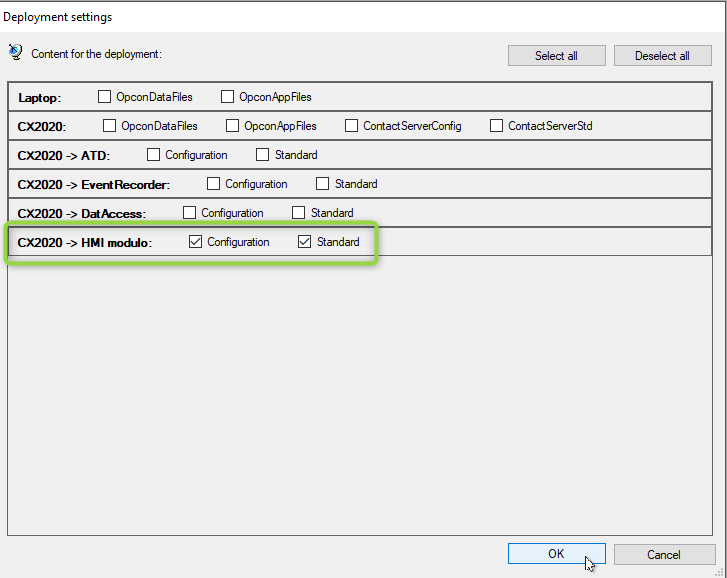Click 'Content for the deployment:' text
The image size is (727, 578).
(x=96, y=54)
